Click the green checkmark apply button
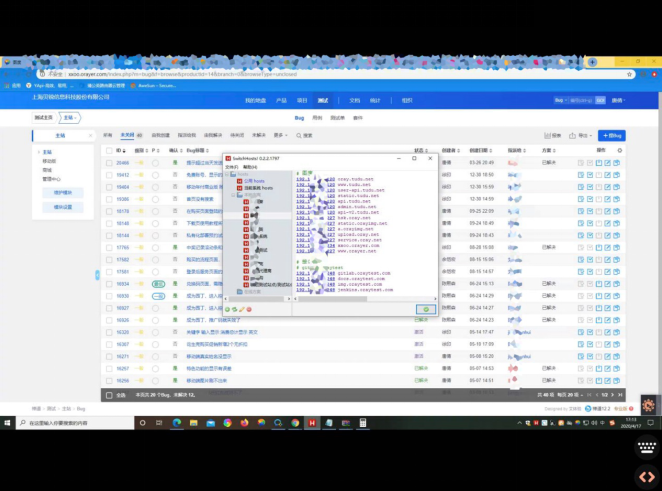The width and height of the screenshot is (662, 491). click(426, 309)
